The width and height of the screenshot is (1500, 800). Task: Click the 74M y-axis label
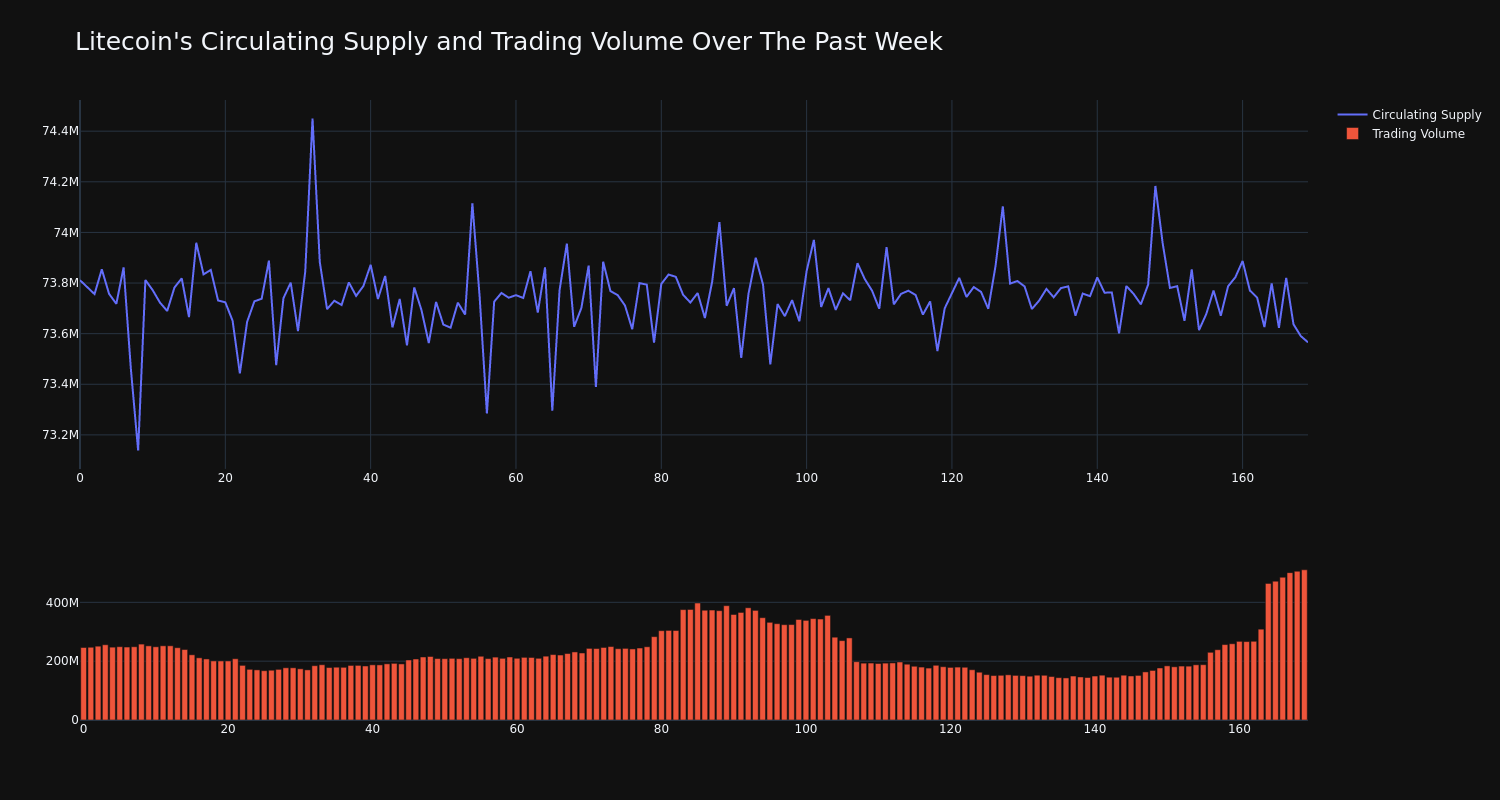[66, 233]
